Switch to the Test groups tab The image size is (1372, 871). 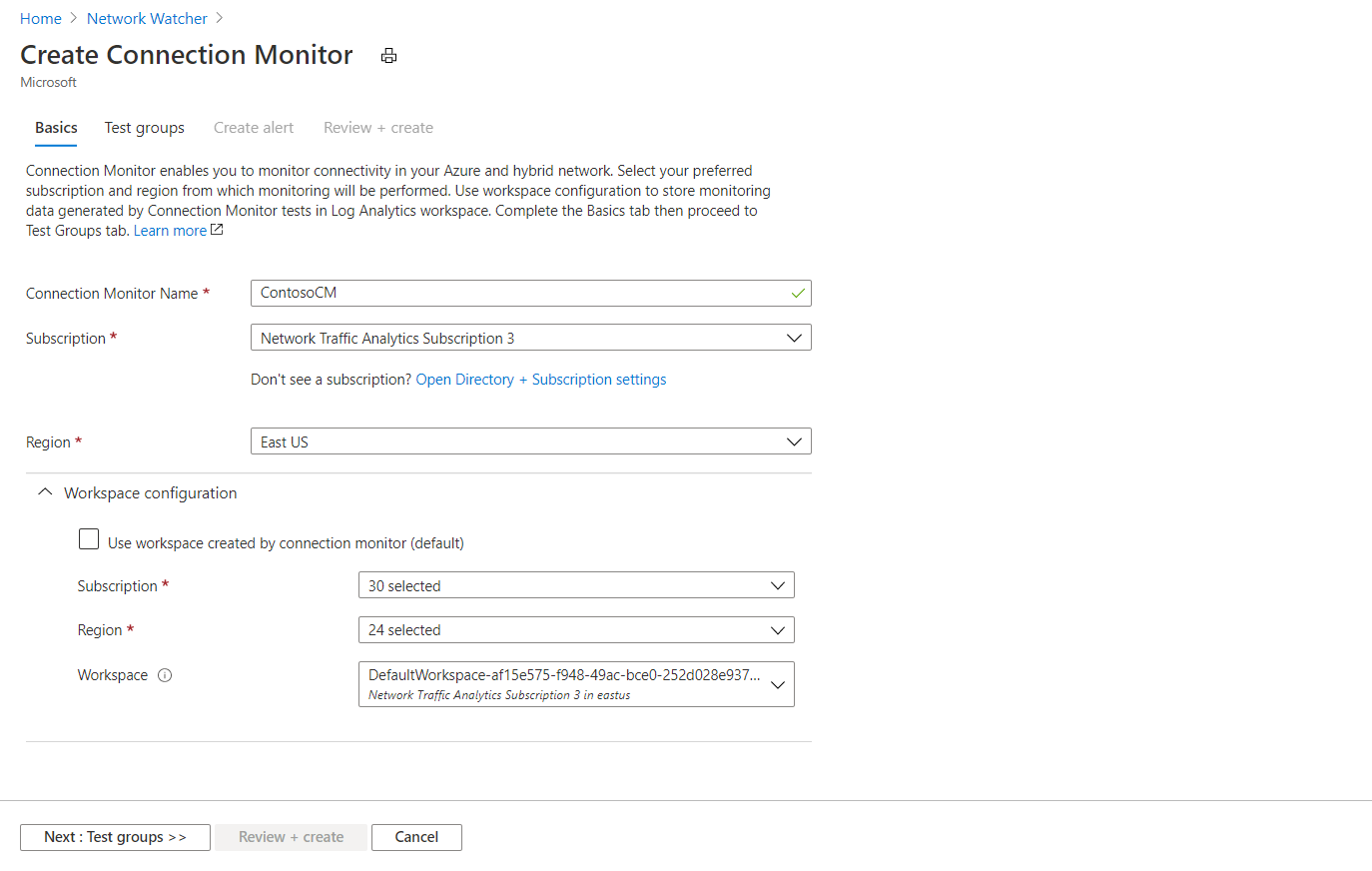coord(144,127)
